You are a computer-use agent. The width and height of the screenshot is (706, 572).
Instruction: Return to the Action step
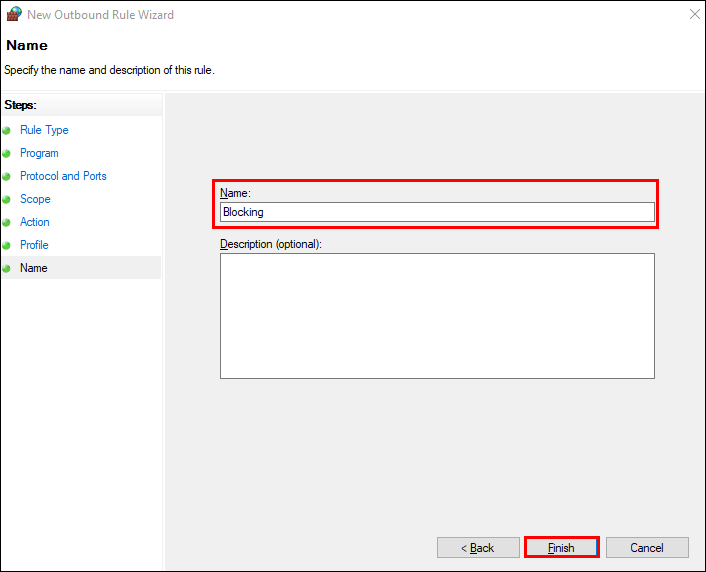(35, 222)
